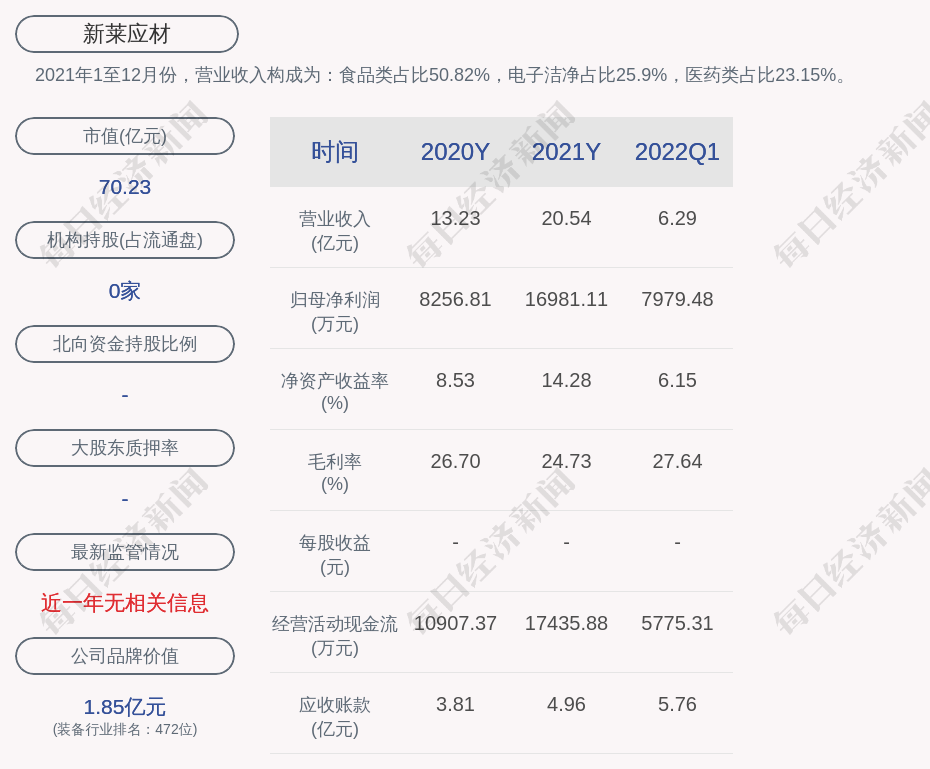Click the 70.23 market value figure
Image resolution: width=930 pixels, height=769 pixels.
(125, 187)
